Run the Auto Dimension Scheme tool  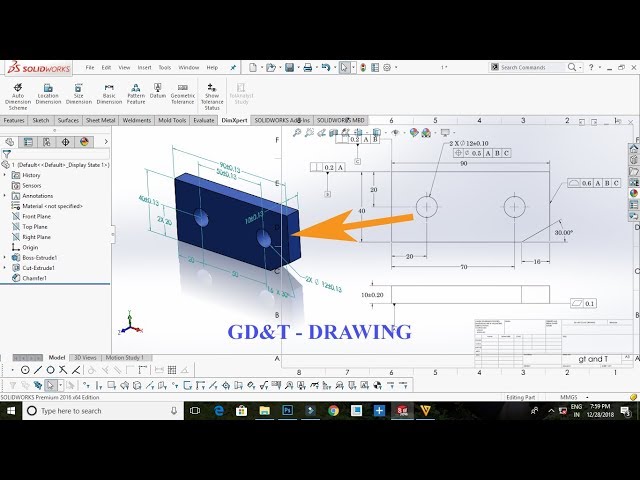(x=18, y=96)
